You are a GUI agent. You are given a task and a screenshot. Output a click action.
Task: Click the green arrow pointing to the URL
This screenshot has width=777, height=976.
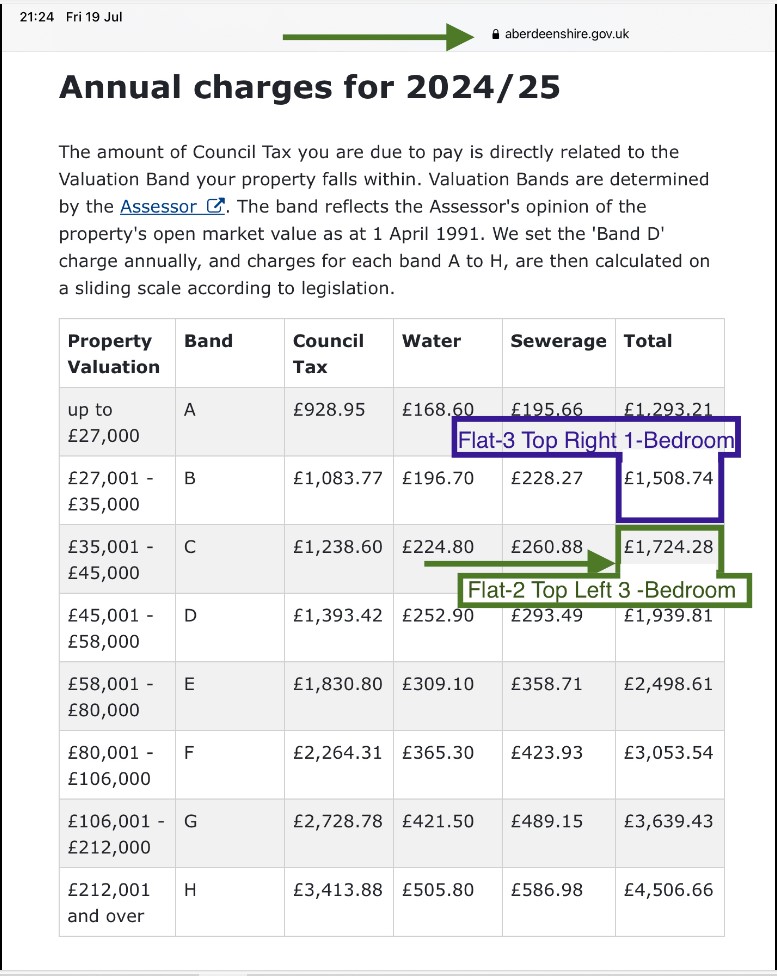[379, 37]
